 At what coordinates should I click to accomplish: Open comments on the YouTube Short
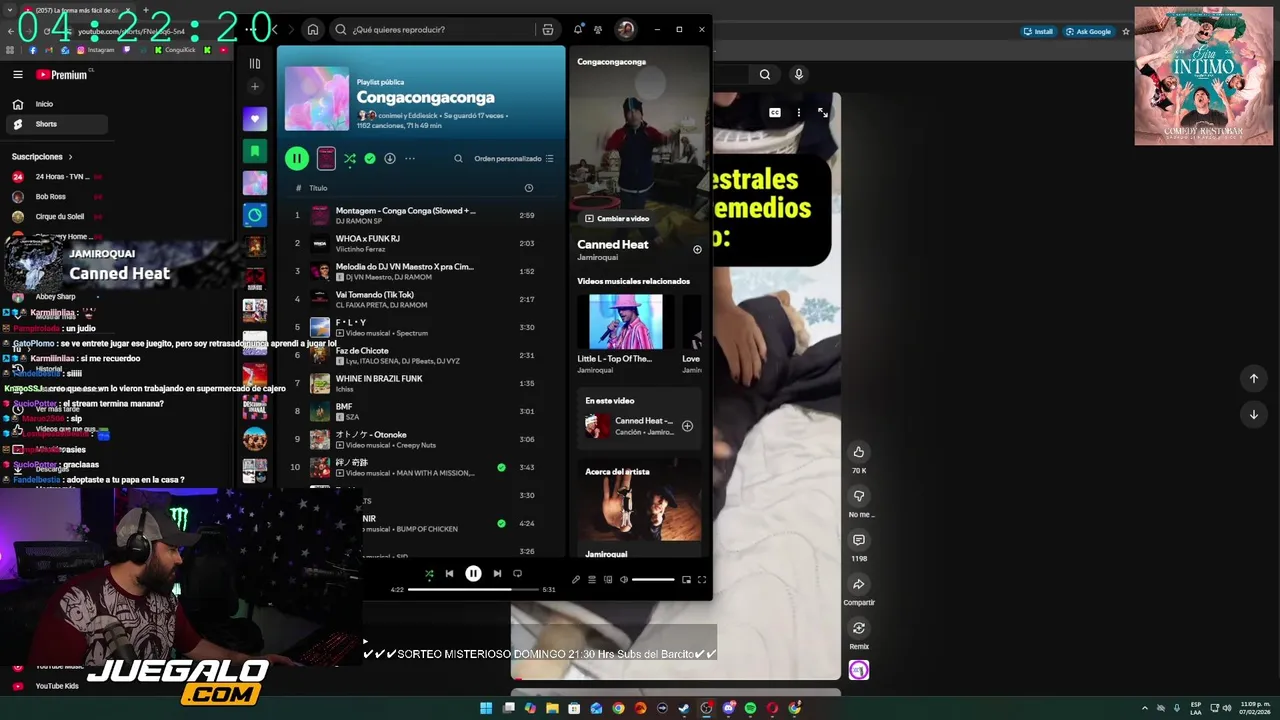(858, 540)
